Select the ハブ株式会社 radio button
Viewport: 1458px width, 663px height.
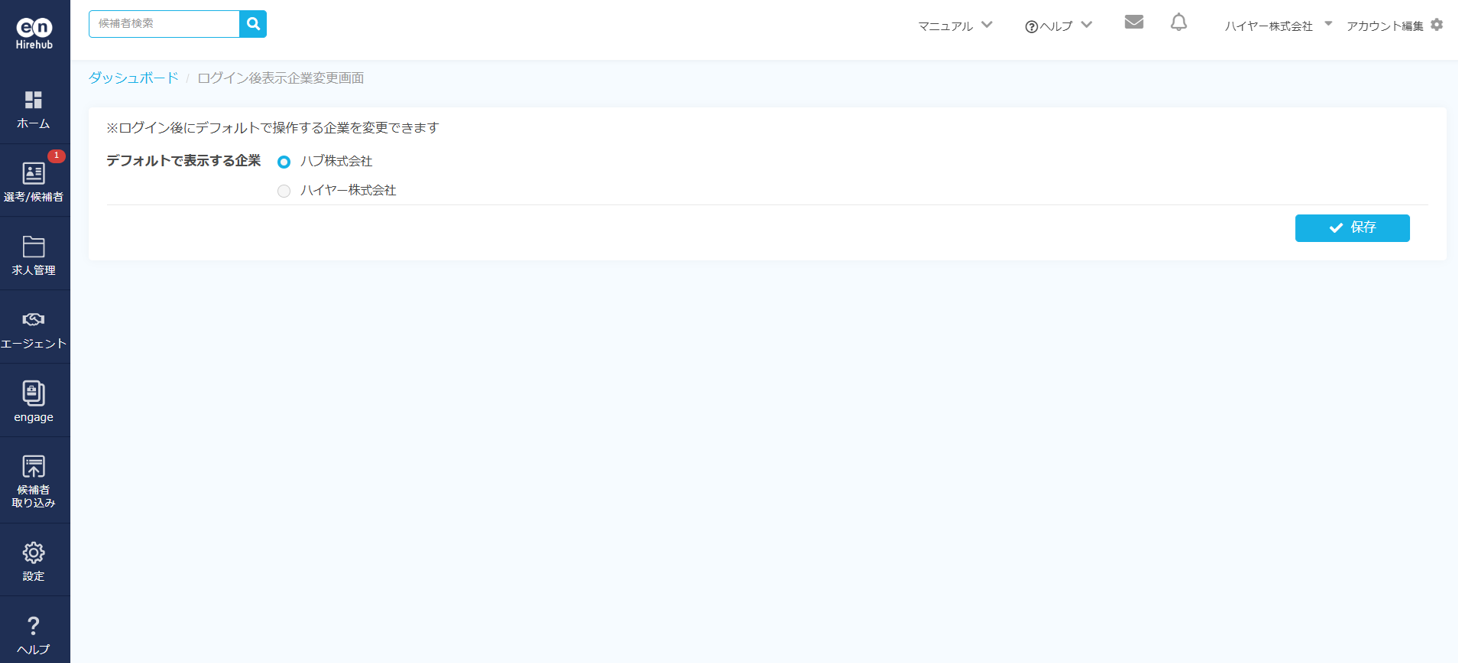[x=284, y=162]
